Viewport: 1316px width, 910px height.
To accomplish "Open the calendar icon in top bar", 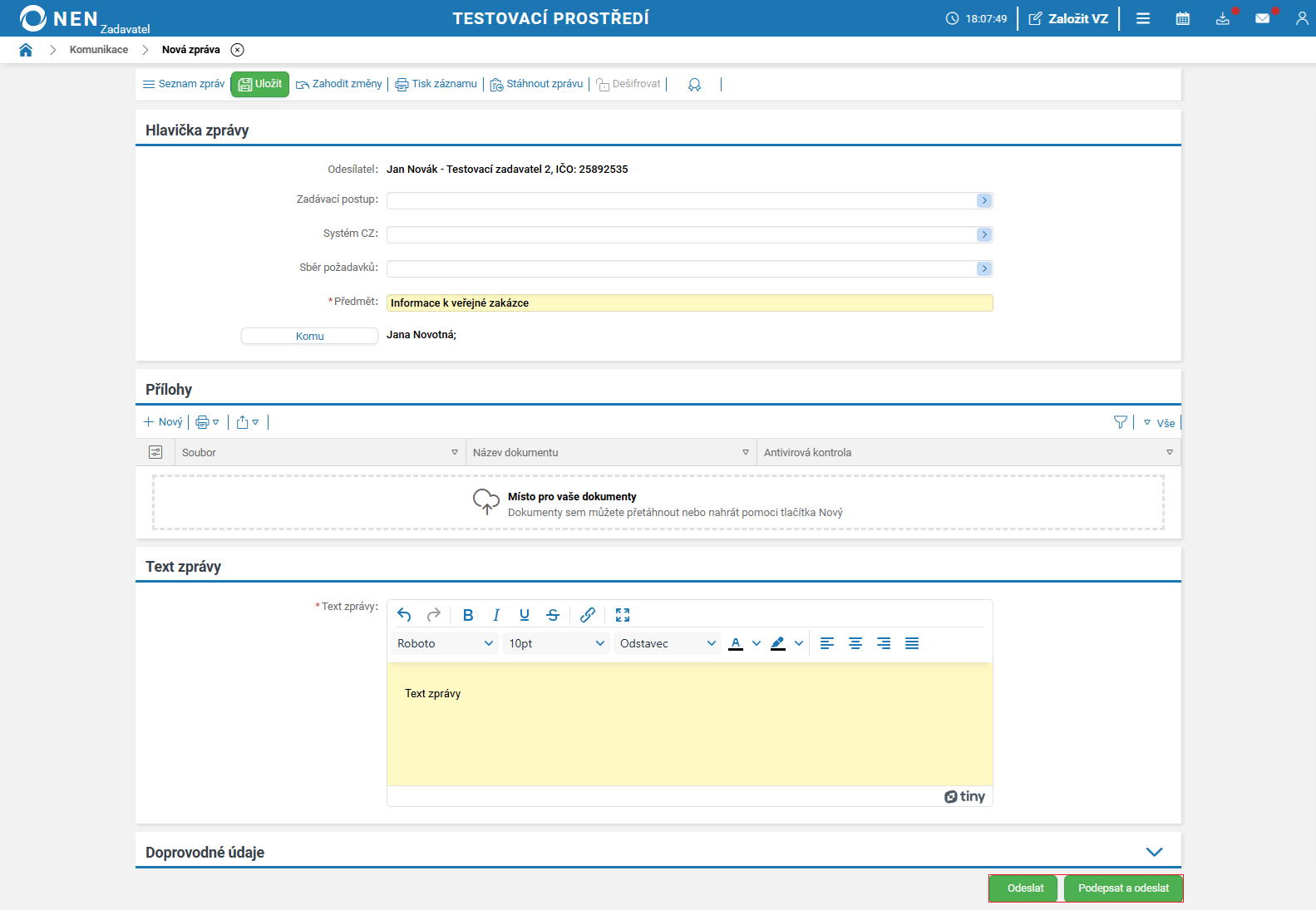I will point(1182,18).
